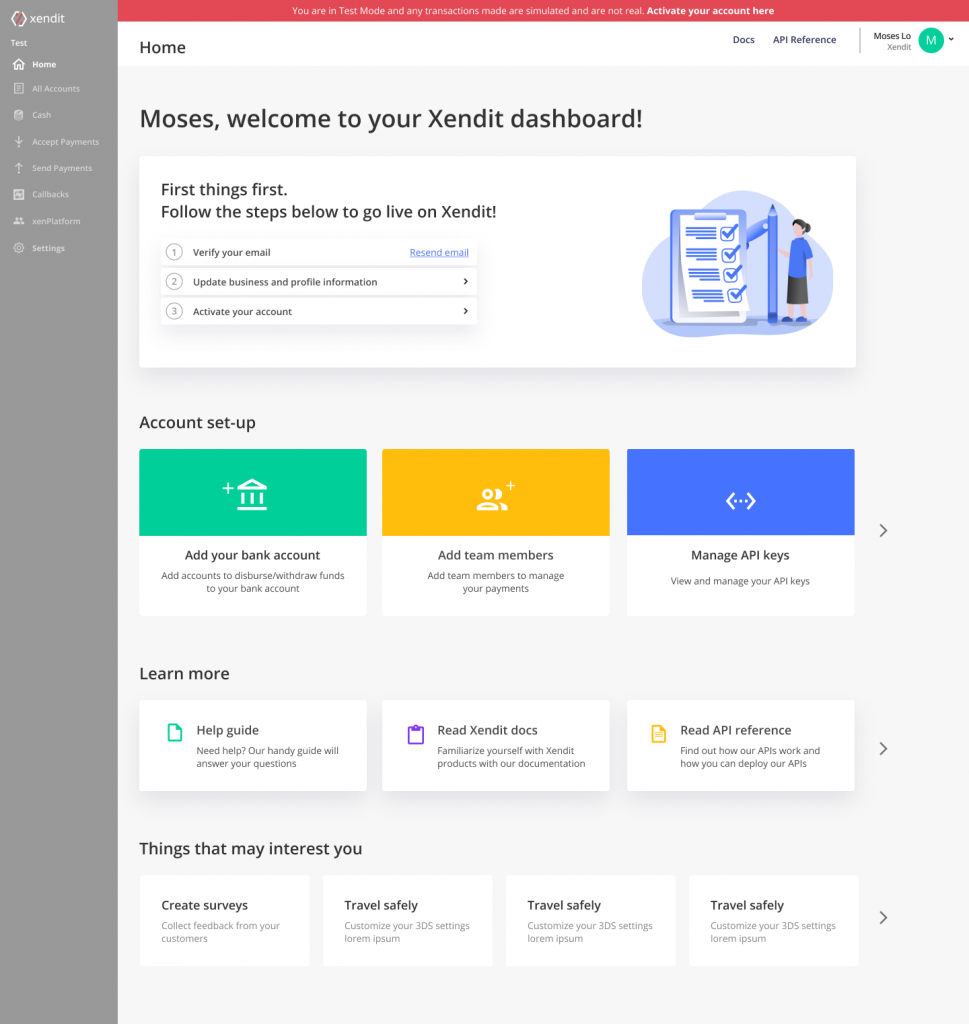Click the Verify your email step text
Viewport: 969px width, 1024px height.
click(x=231, y=252)
